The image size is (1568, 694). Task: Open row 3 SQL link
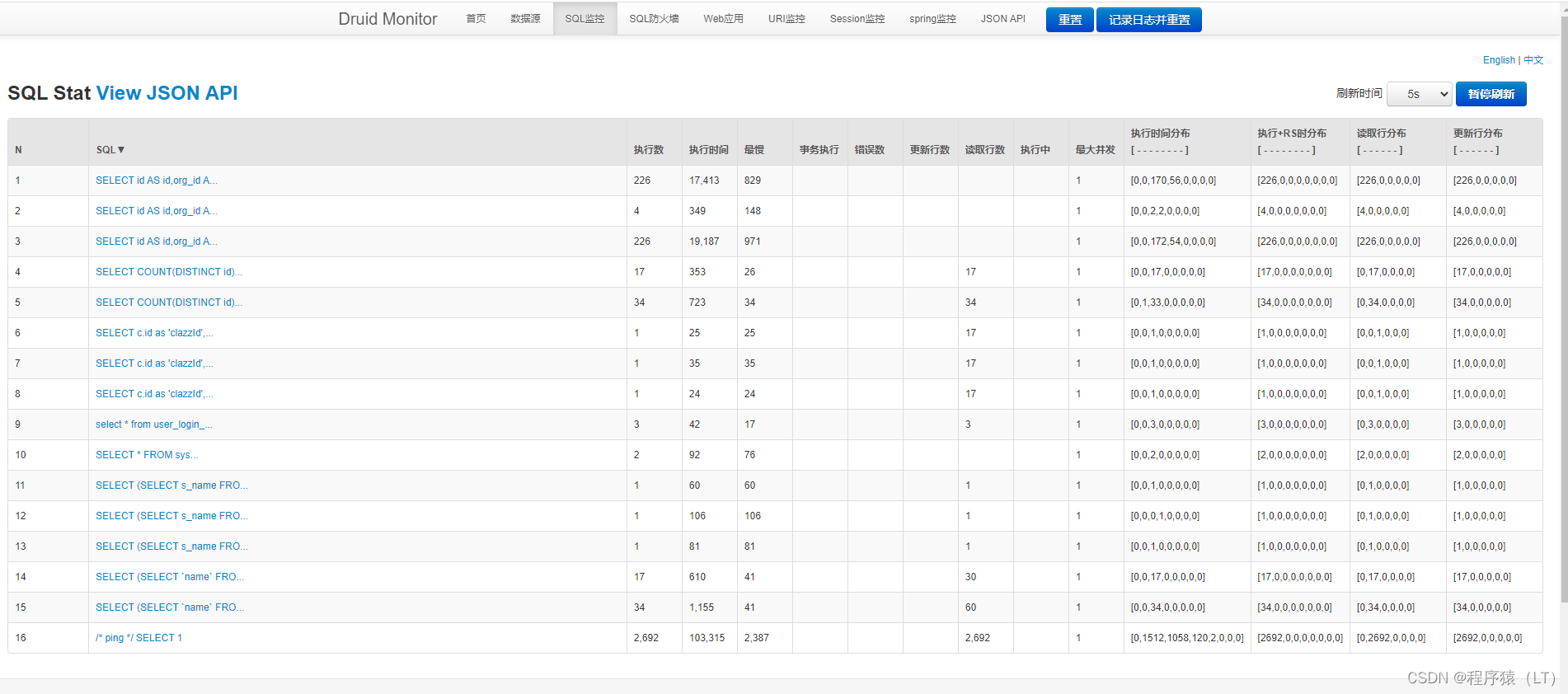pos(156,241)
